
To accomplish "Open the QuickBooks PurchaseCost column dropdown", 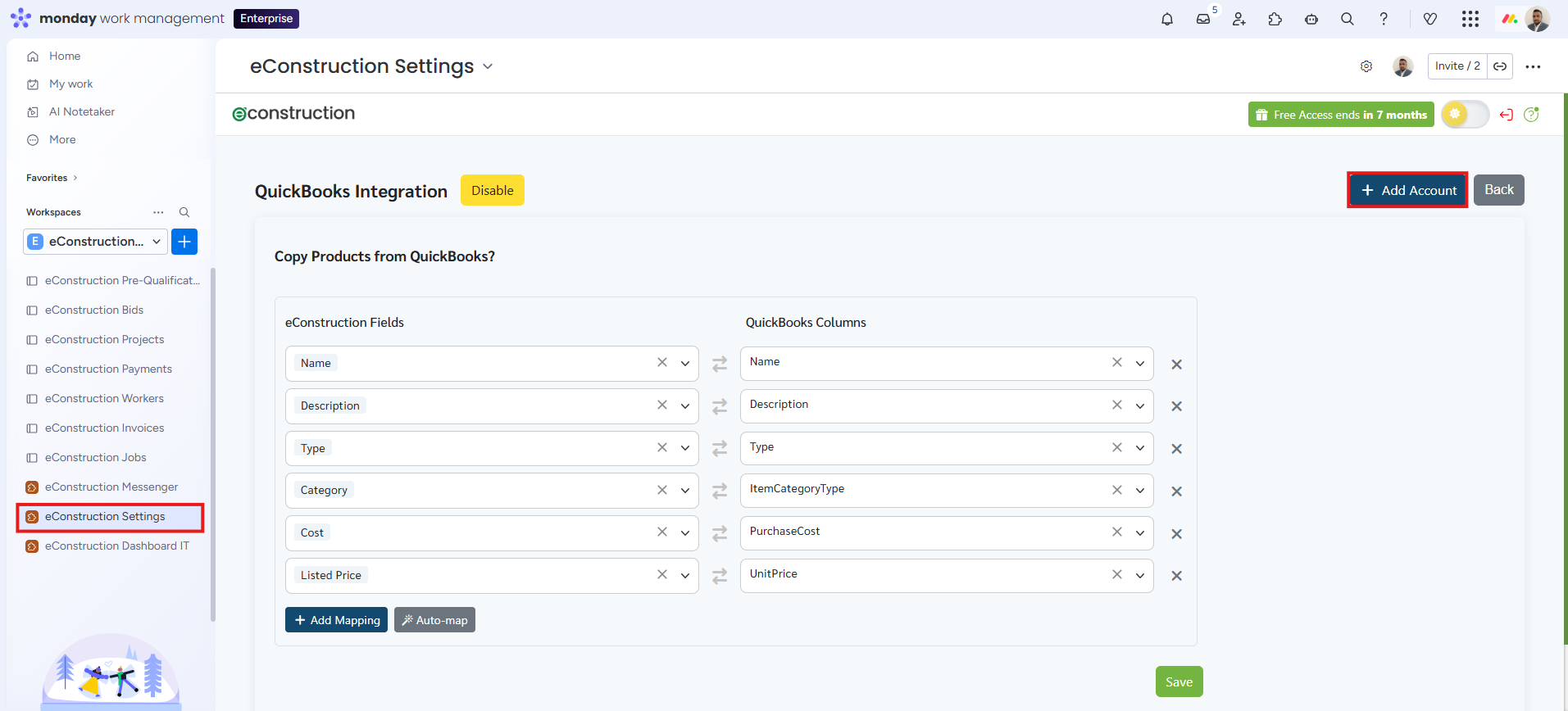I will (x=1139, y=533).
